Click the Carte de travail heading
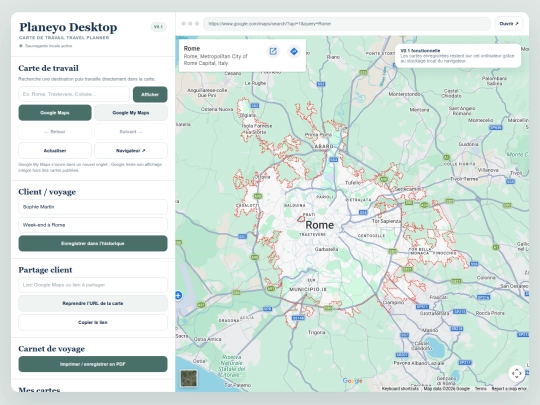Screen dimensions: 540x405 (48, 68)
